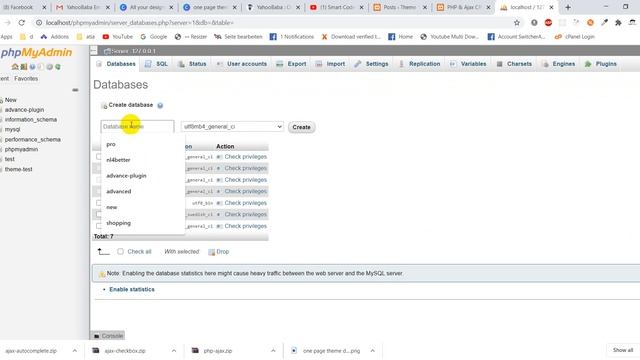This screenshot has height=360, width=640.
Task: Click the panel collapse toggle left of breadcrumb
Action: coord(93,51)
